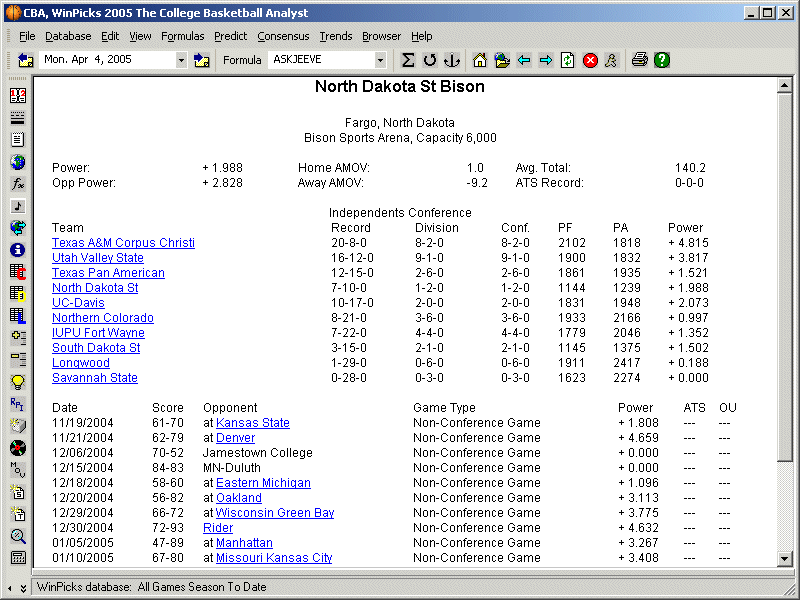The width and height of the screenshot is (800, 600).
Task: Open the Browser menu
Action: click(x=382, y=36)
